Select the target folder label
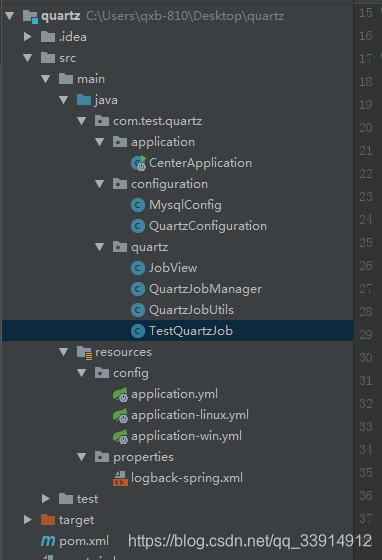This screenshot has height=560, width=382. [x=76, y=520]
